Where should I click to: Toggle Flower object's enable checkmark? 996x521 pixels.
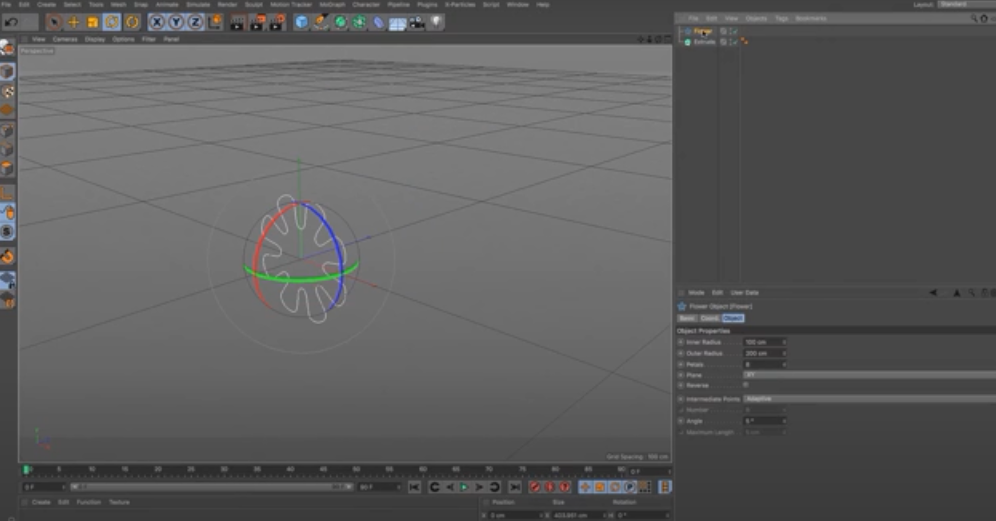coord(734,31)
